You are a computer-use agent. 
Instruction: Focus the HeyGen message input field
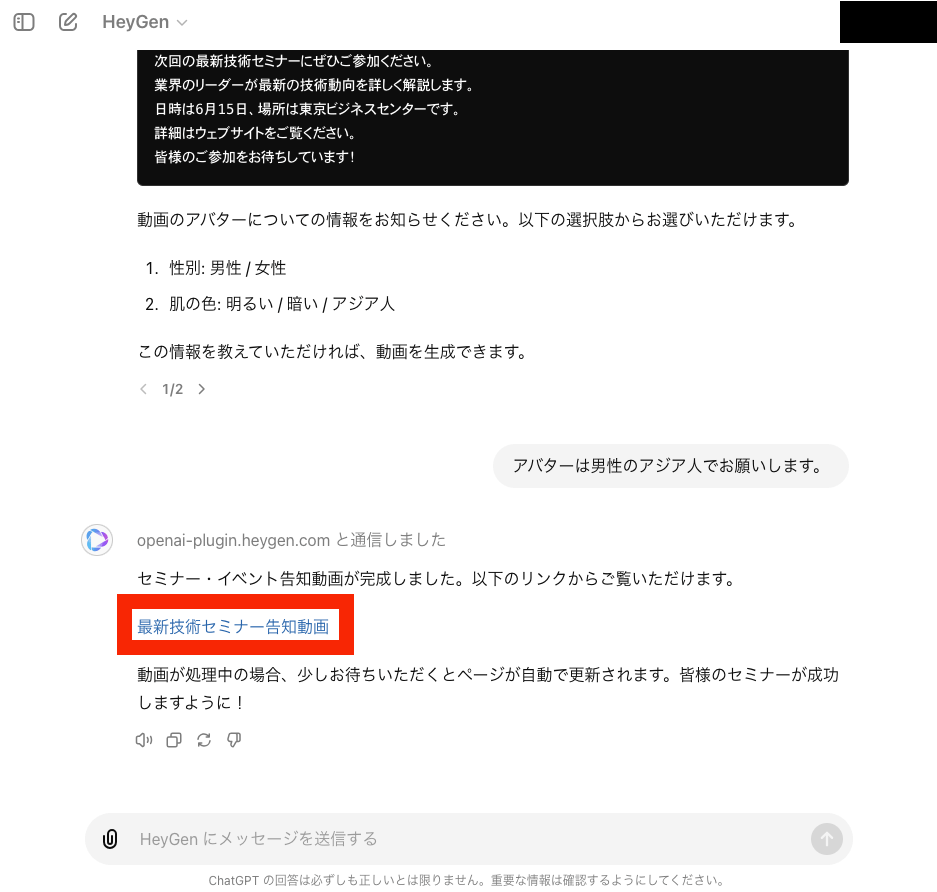point(468,839)
